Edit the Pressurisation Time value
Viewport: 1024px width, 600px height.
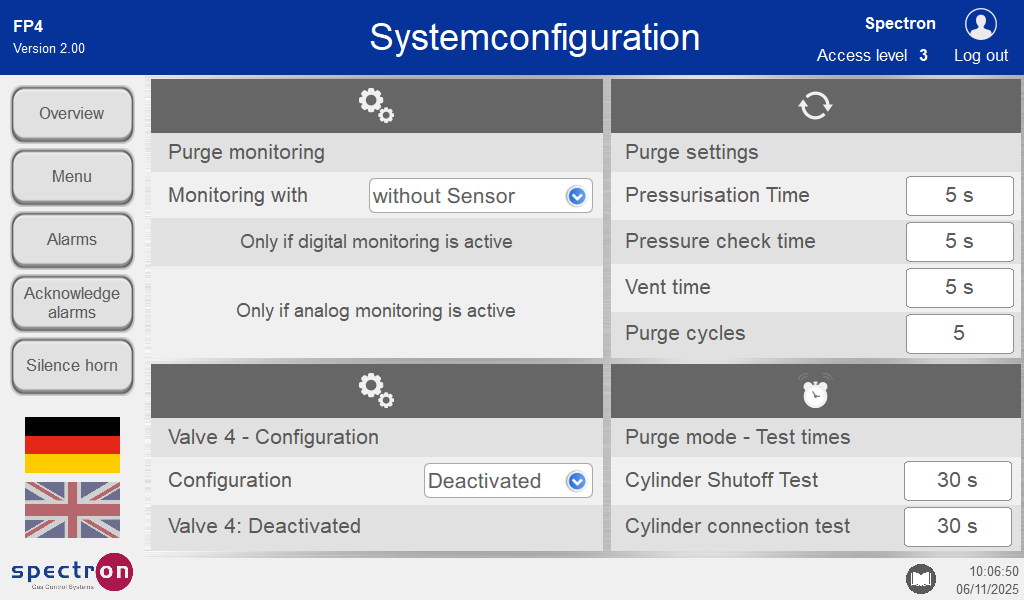pos(959,196)
